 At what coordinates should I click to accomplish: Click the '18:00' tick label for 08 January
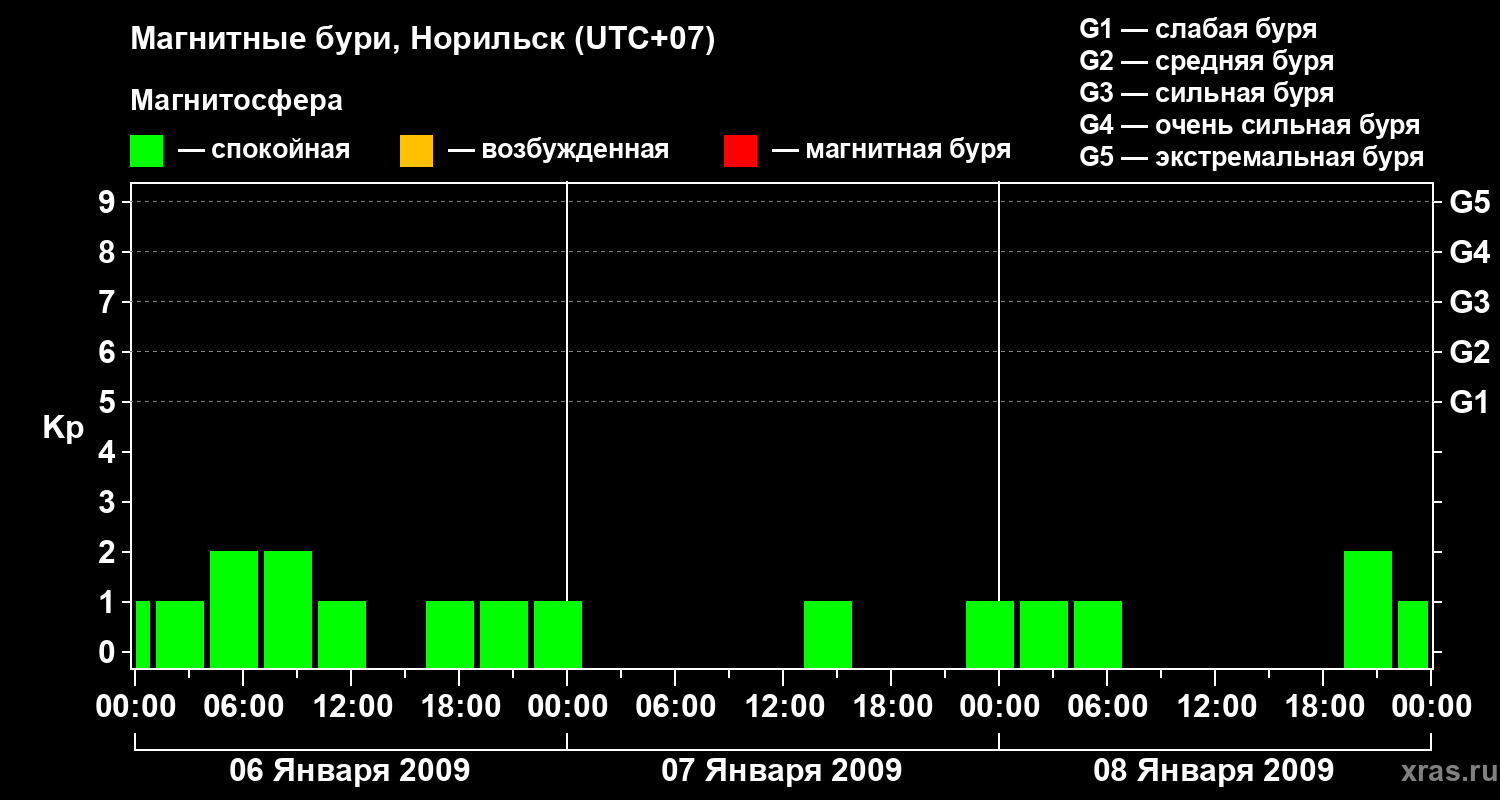click(1323, 707)
